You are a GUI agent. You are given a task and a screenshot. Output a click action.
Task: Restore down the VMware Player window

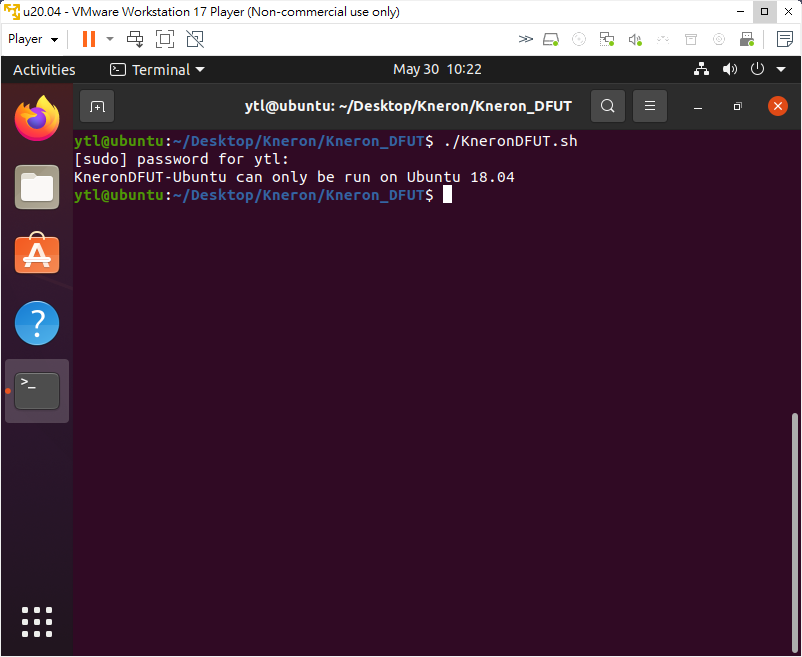(x=765, y=11)
